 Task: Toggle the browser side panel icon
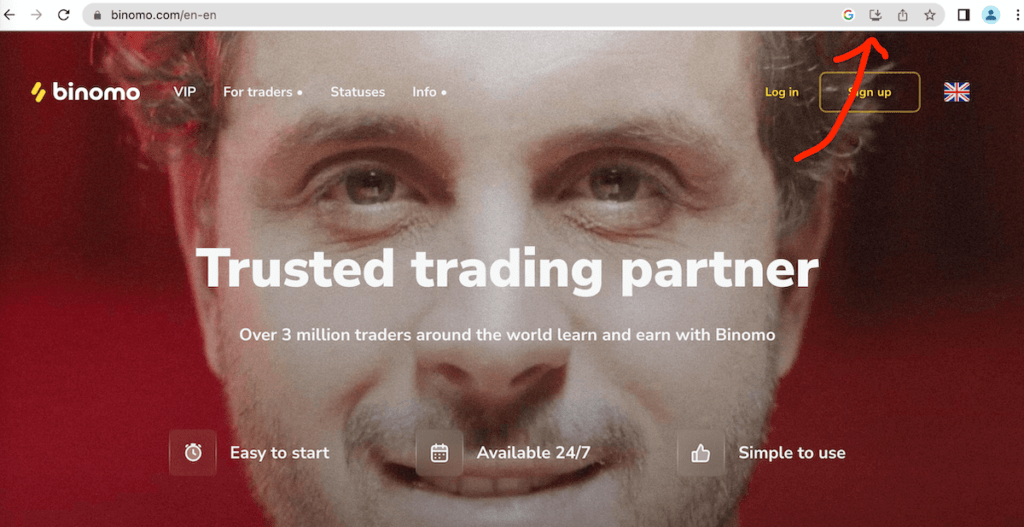[x=963, y=15]
